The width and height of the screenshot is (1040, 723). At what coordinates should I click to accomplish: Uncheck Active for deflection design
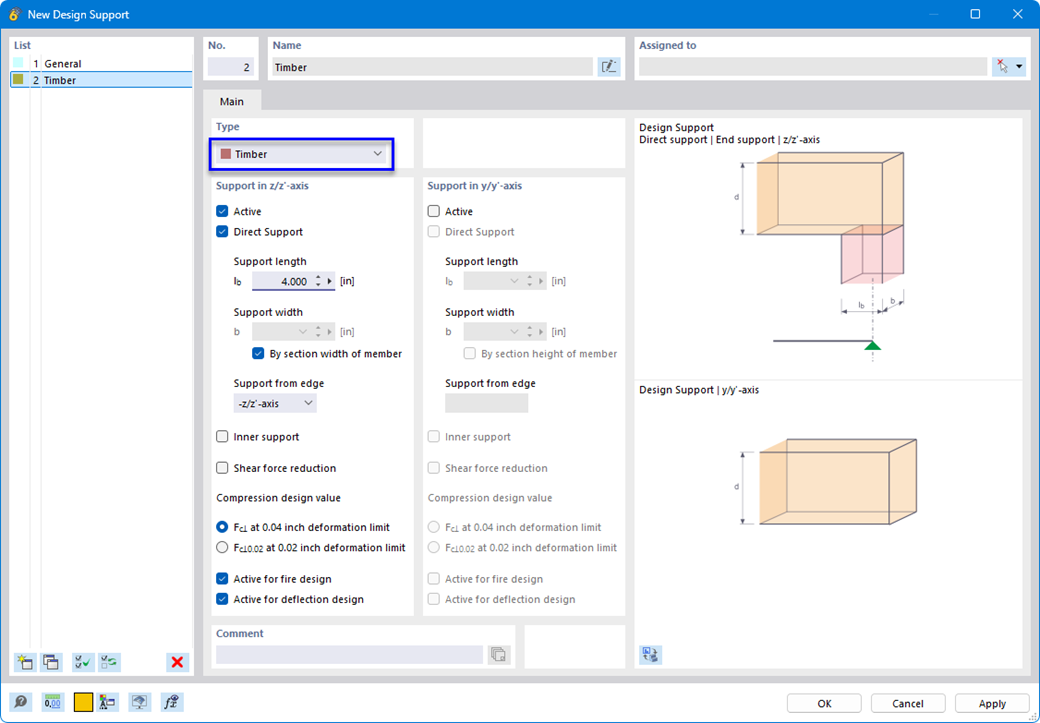(222, 599)
